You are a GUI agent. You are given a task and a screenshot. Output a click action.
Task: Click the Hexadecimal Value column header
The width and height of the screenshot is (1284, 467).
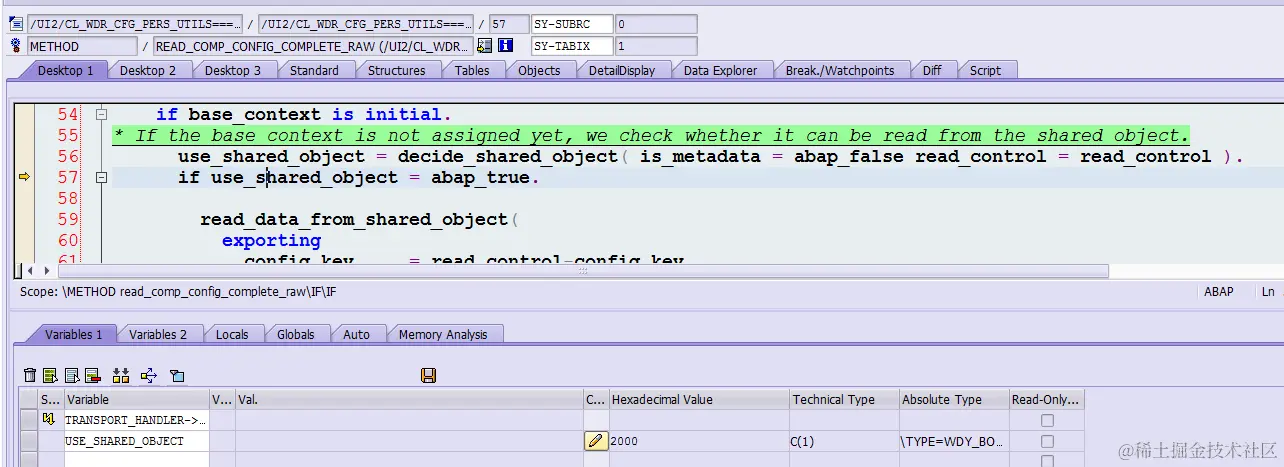(699, 399)
